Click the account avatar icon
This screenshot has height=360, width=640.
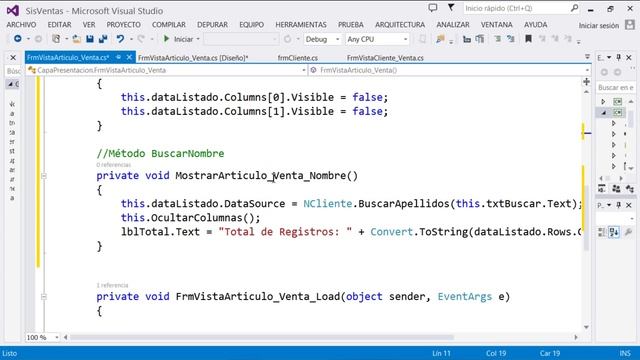tap(630, 25)
